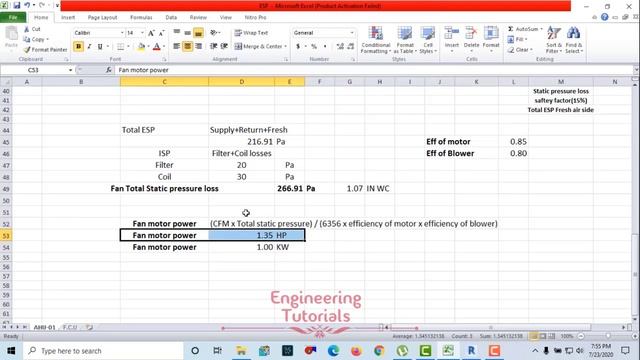Open the borders dropdown
This screenshot has height=360, width=640.
(x=128, y=47)
